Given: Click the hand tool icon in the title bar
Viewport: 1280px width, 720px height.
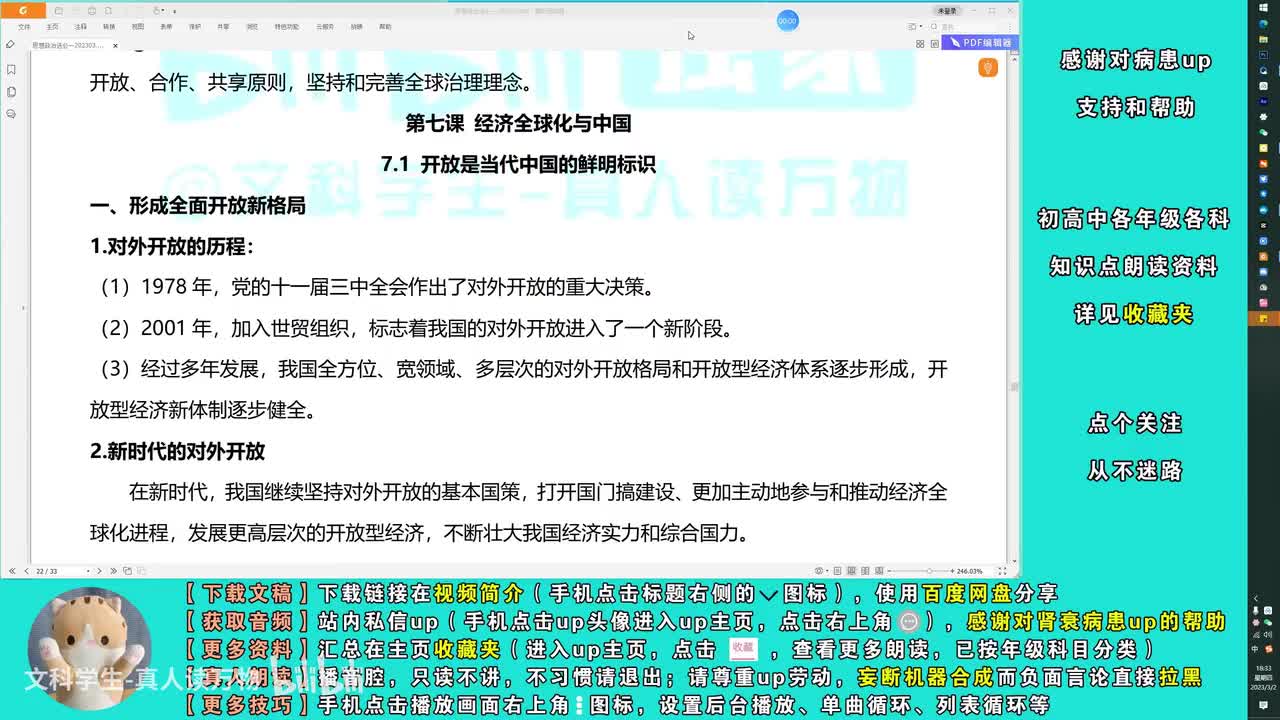Looking at the screenshot, I should [156, 11].
